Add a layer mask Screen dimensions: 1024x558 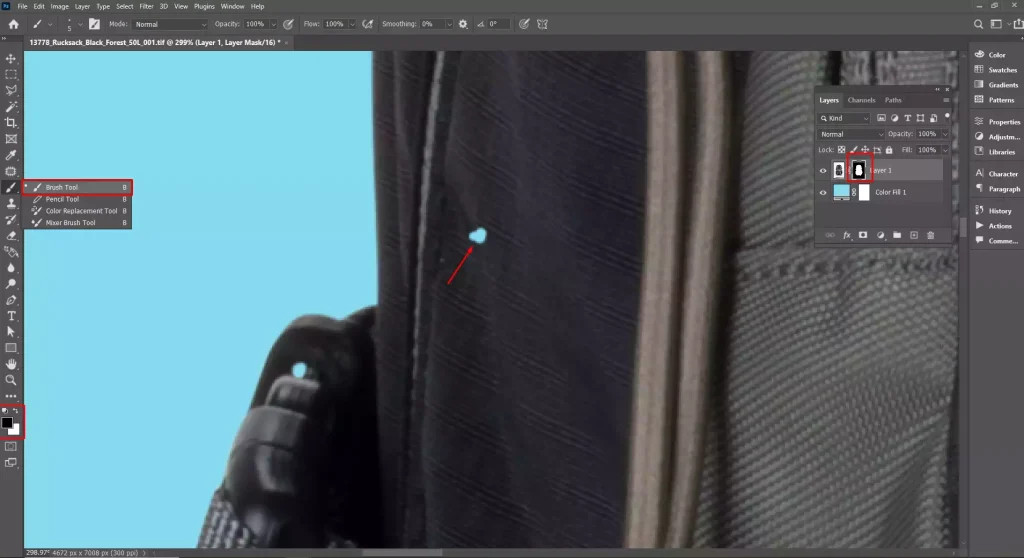pos(863,235)
